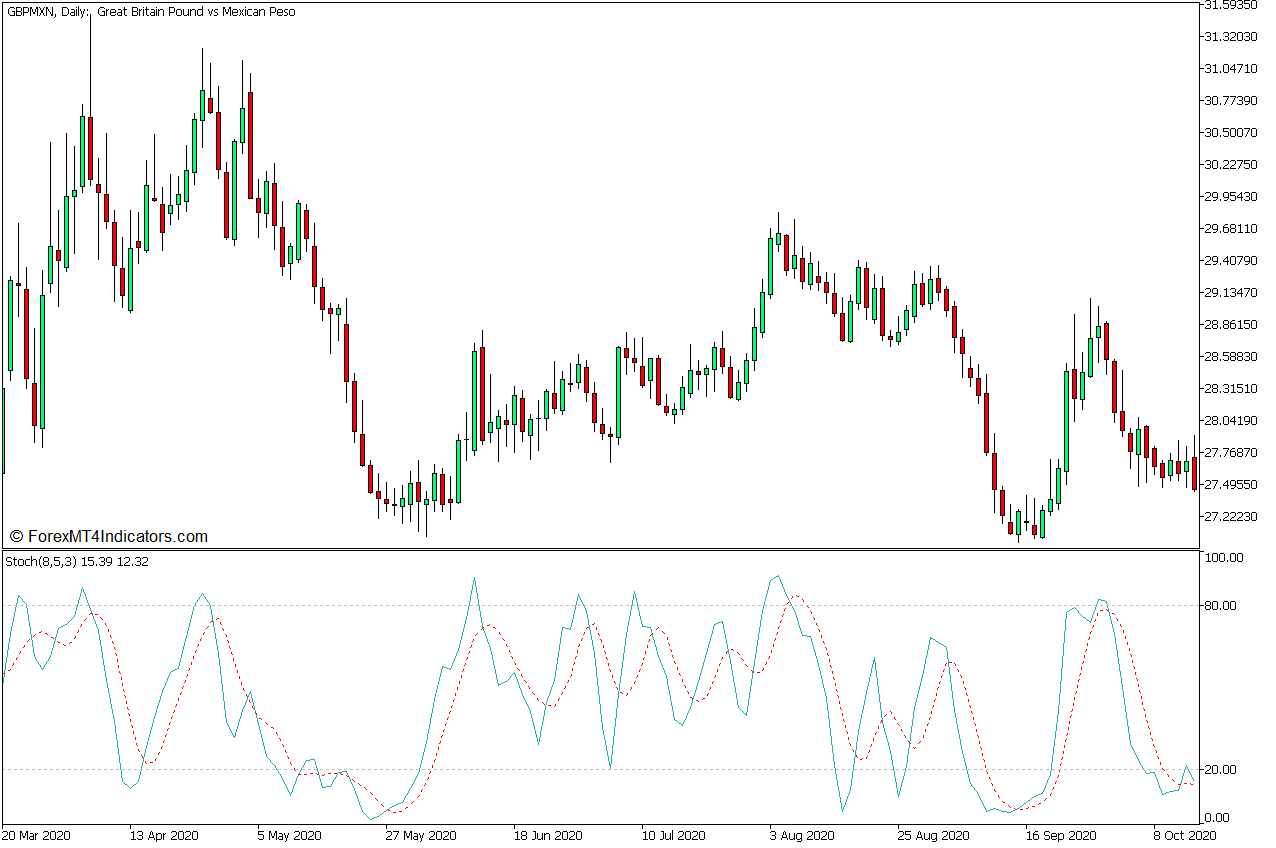This screenshot has height=848, width=1276.
Task: Click the 13 Apr 2020 date label
Action: (164, 835)
